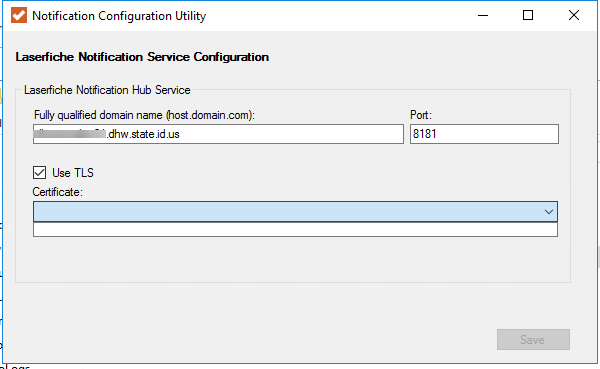Toggle the Use TLS checkbox
600x369 pixels.
[39, 173]
